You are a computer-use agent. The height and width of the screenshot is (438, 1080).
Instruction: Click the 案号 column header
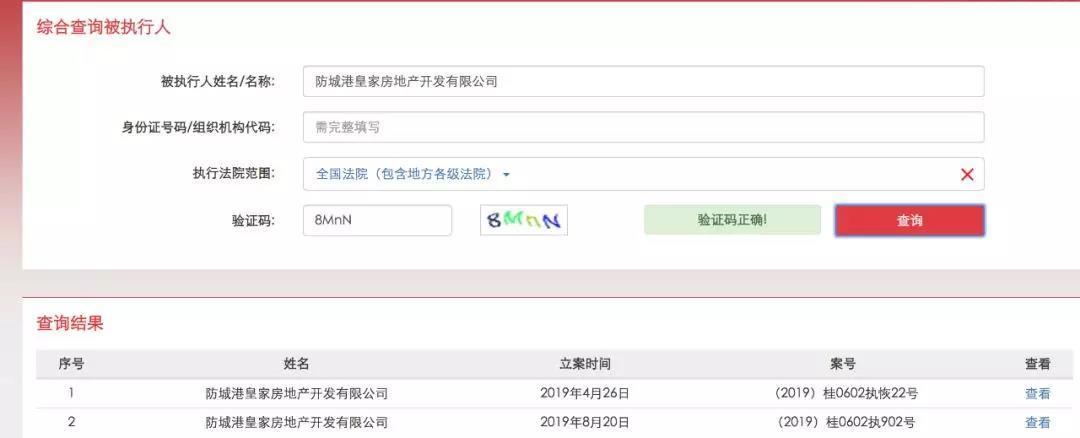[x=843, y=364]
